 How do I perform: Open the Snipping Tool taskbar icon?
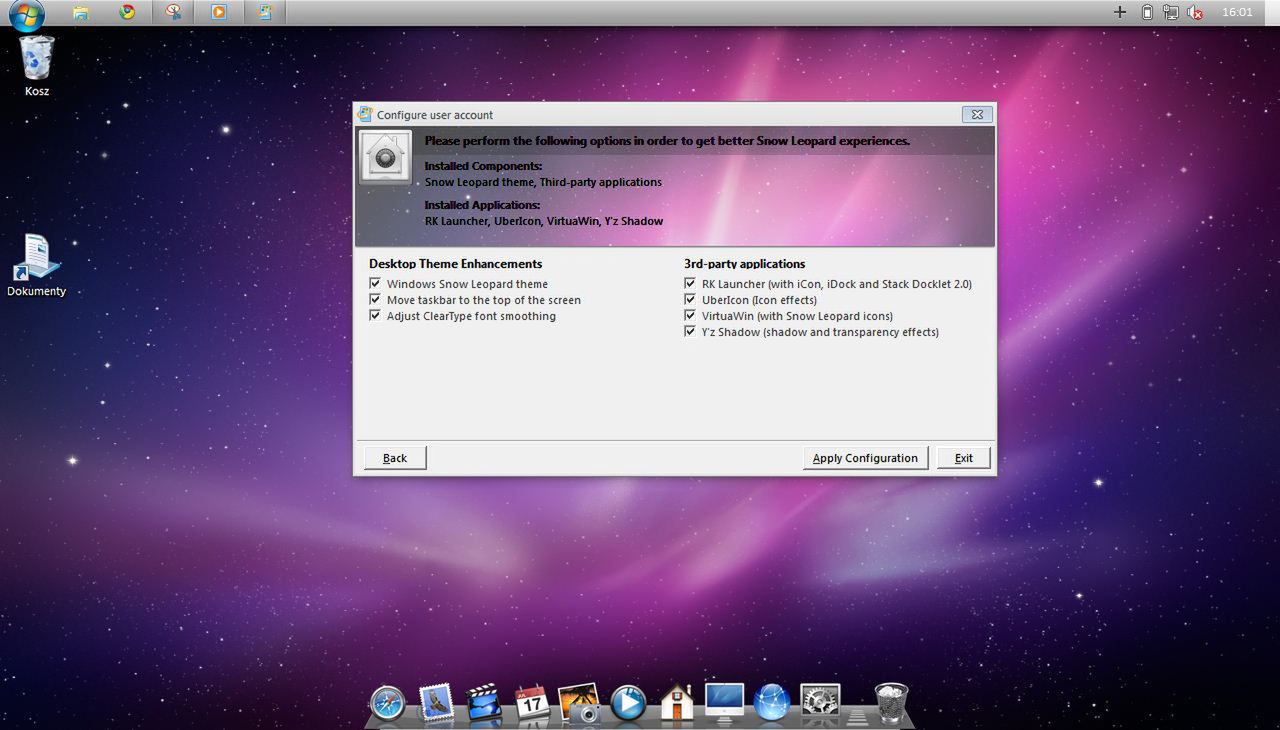pyautogui.click(x=173, y=12)
